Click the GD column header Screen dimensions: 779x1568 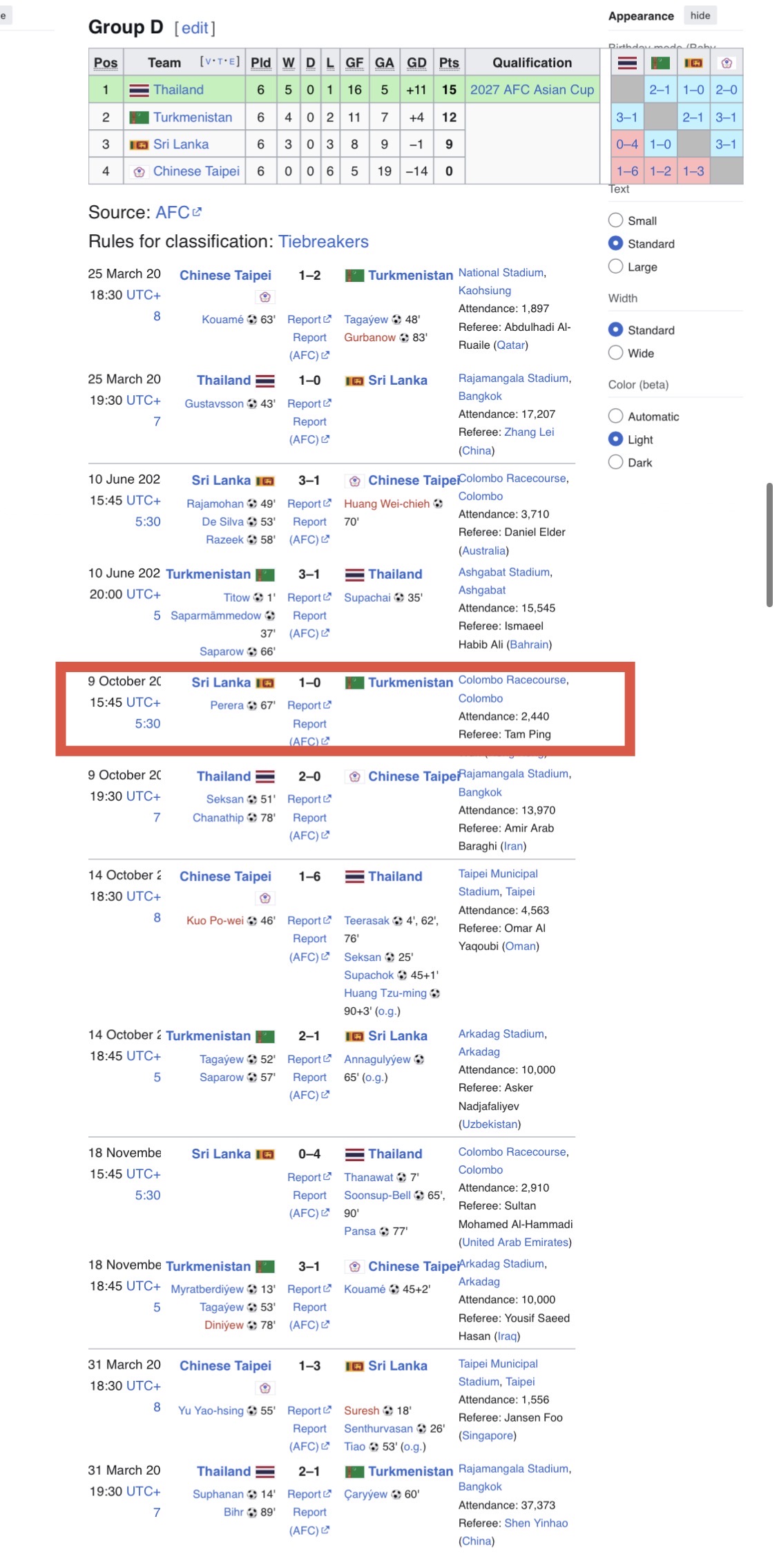[x=416, y=63]
